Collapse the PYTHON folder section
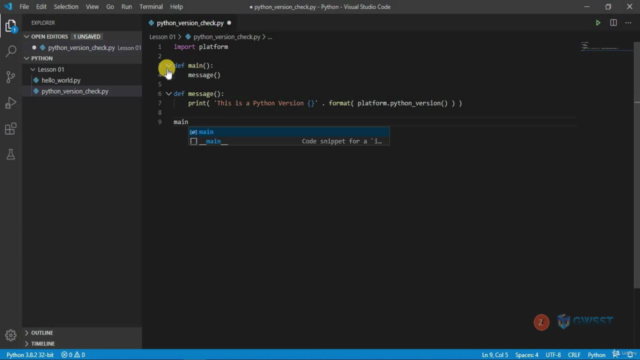Screen dimensions: 640x360 [27, 58]
